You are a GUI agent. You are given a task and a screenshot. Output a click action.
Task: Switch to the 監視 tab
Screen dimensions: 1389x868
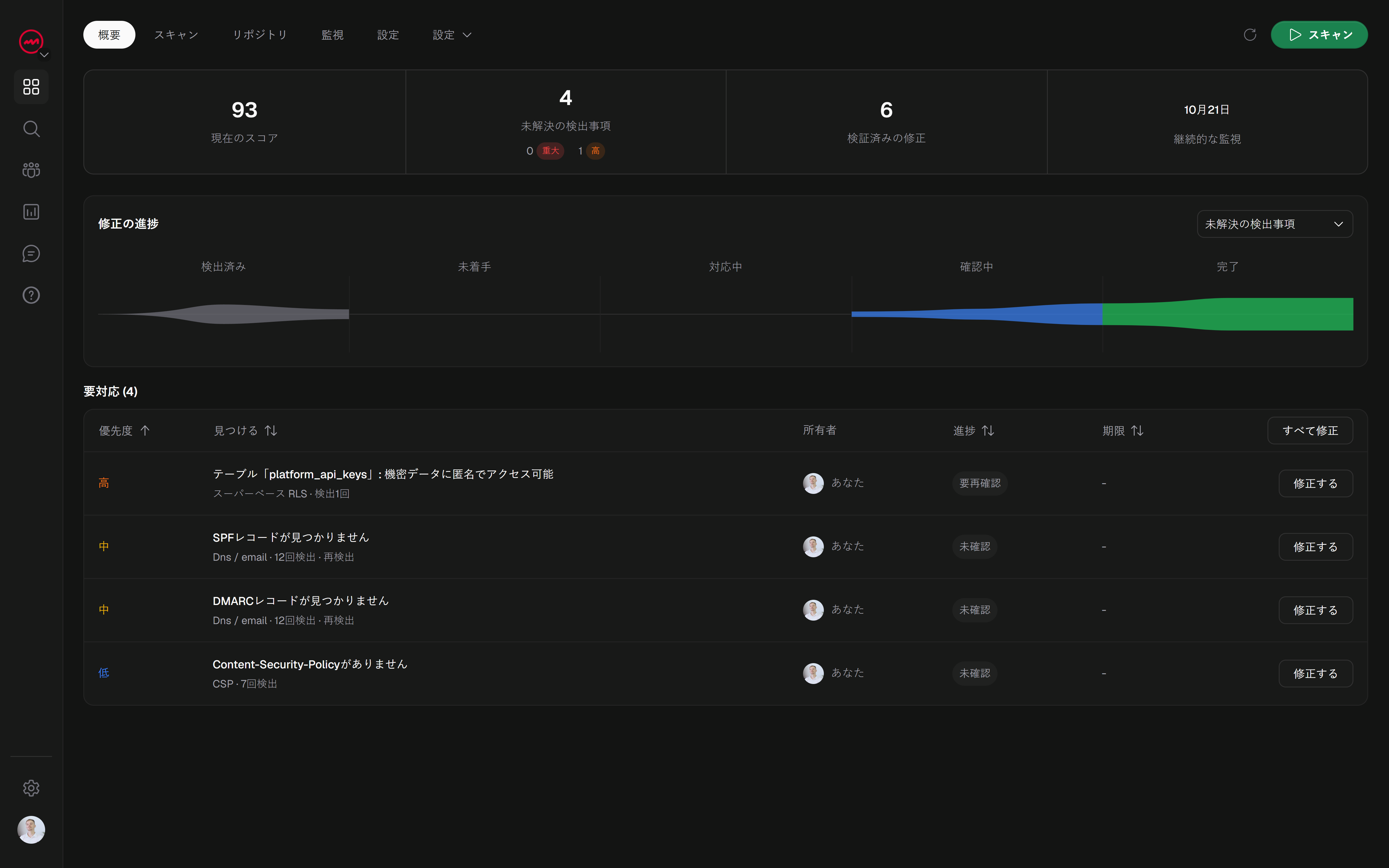pos(332,35)
